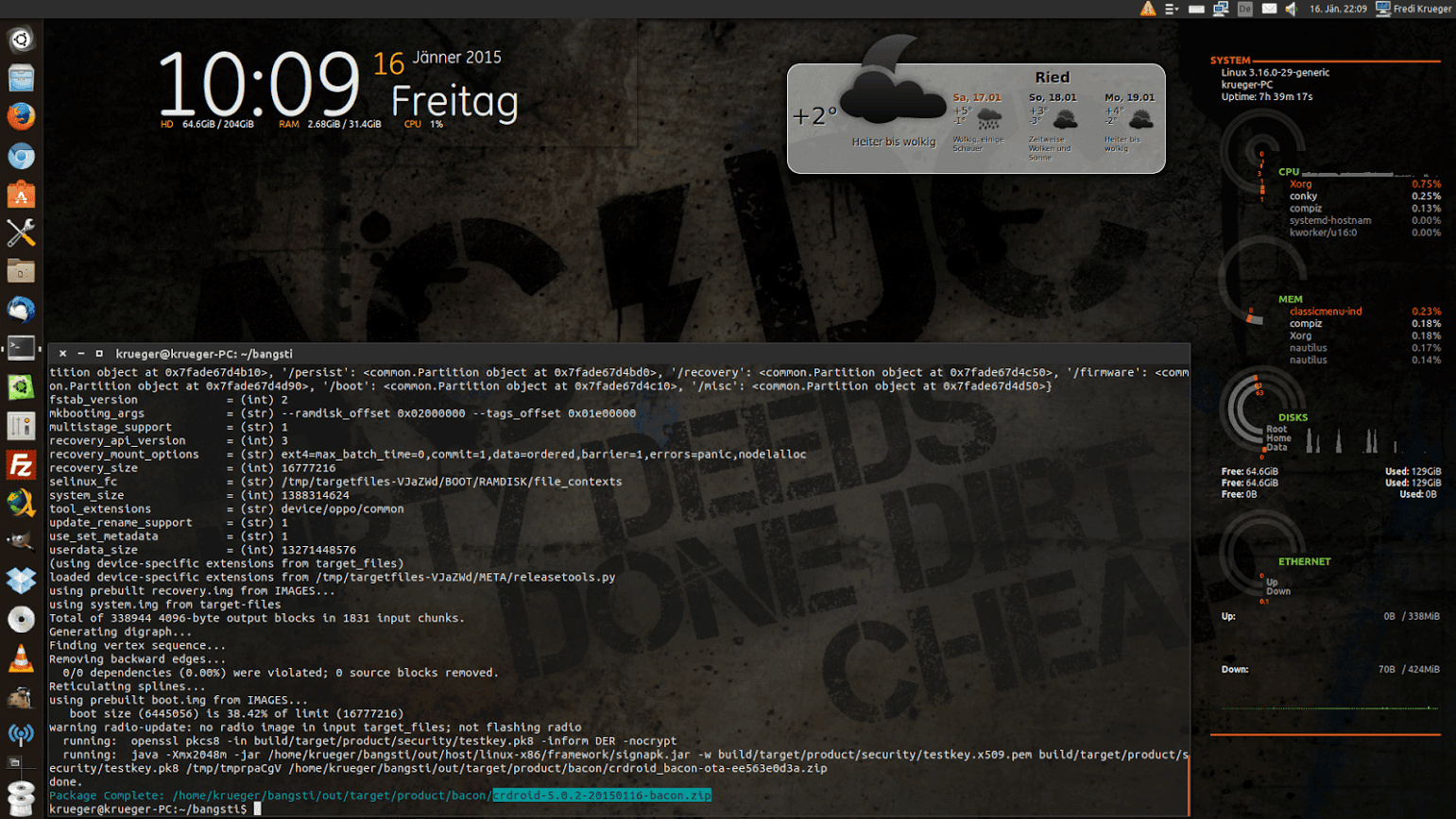
Task: Close the terminal window
Action: point(62,353)
